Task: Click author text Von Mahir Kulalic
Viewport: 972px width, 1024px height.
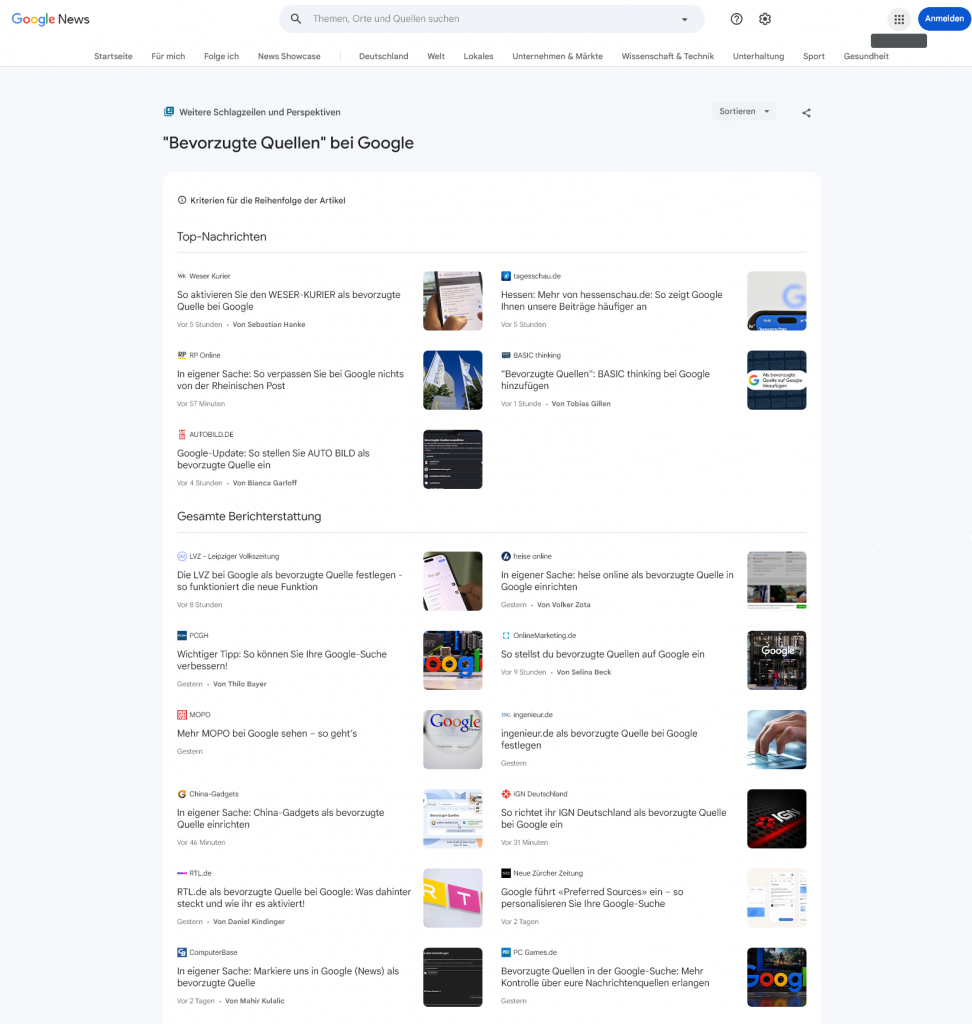Action: coord(255,1000)
